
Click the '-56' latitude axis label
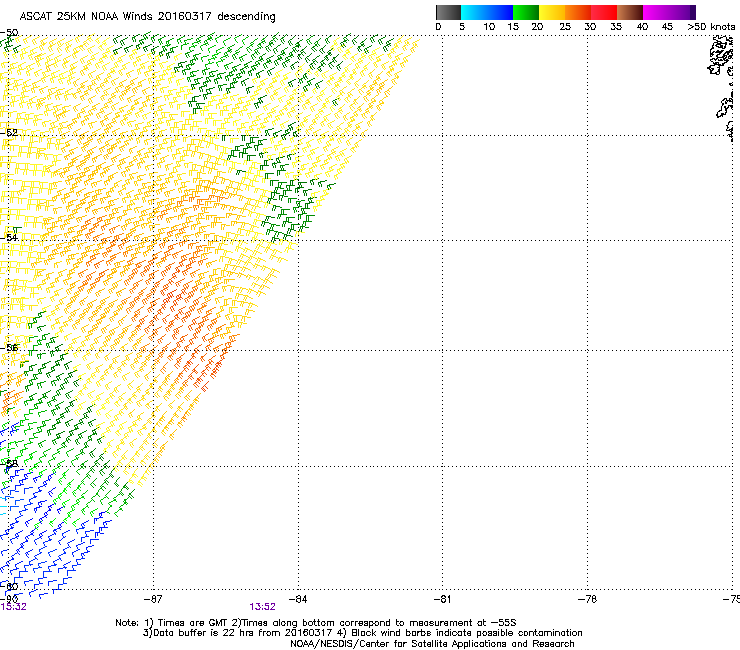point(9,348)
